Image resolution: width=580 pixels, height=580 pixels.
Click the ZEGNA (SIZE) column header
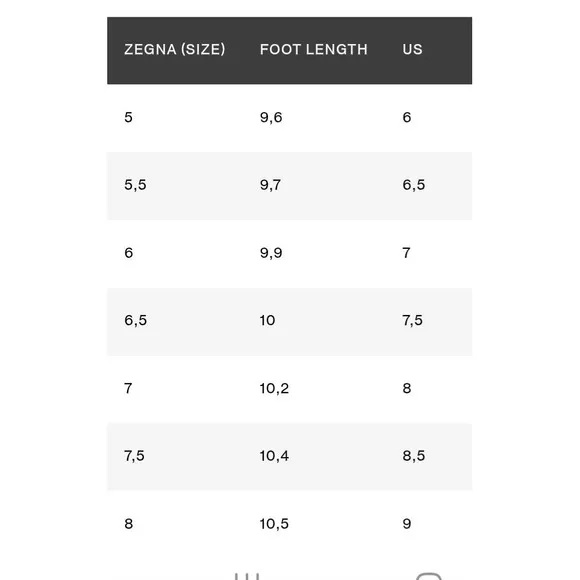[175, 49]
